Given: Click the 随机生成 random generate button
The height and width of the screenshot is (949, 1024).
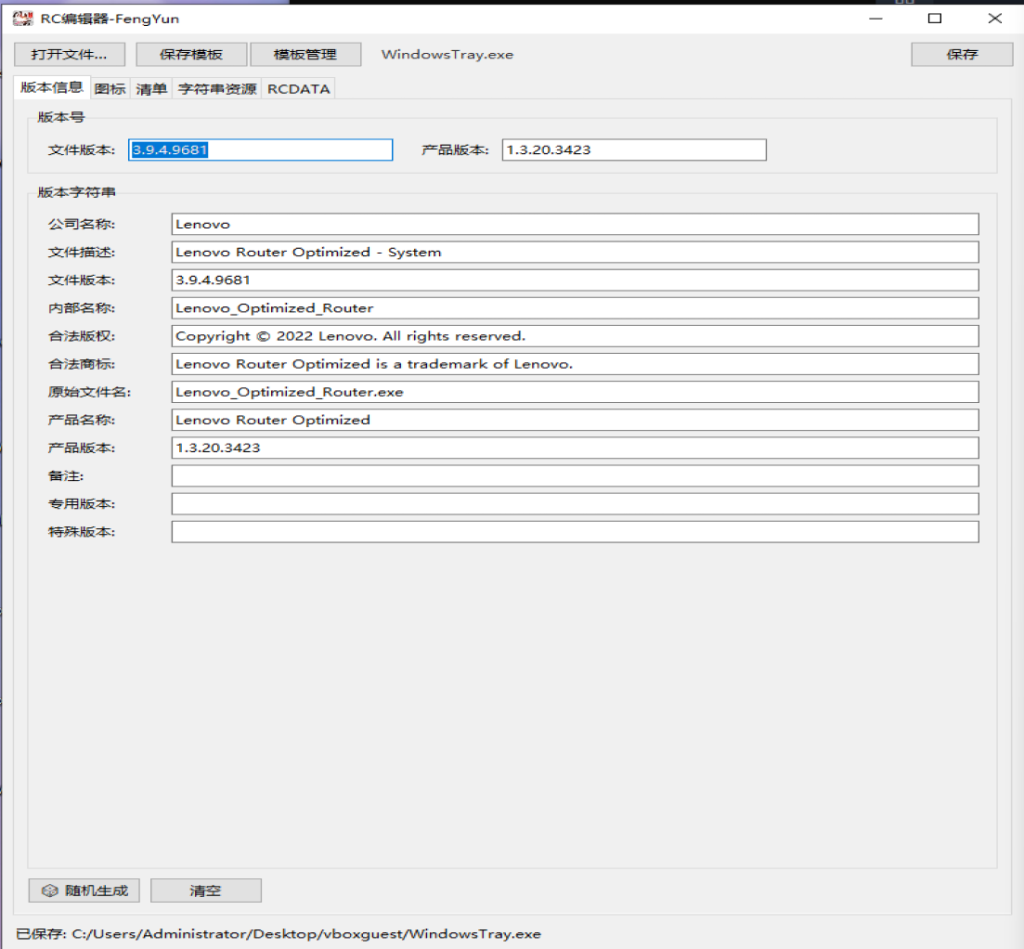Looking at the screenshot, I should [84, 890].
